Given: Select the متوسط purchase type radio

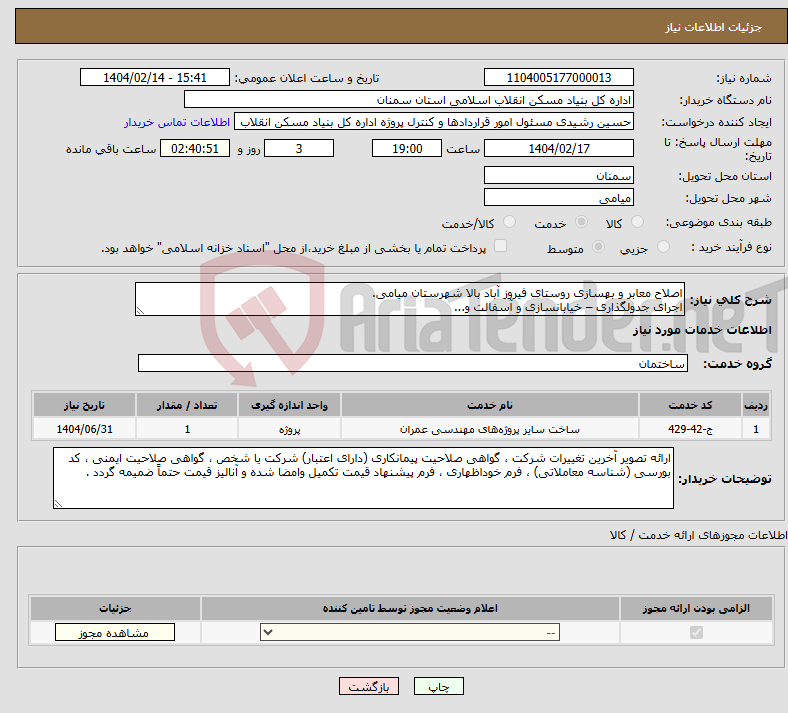Looking at the screenshot, I should [598, 246].
